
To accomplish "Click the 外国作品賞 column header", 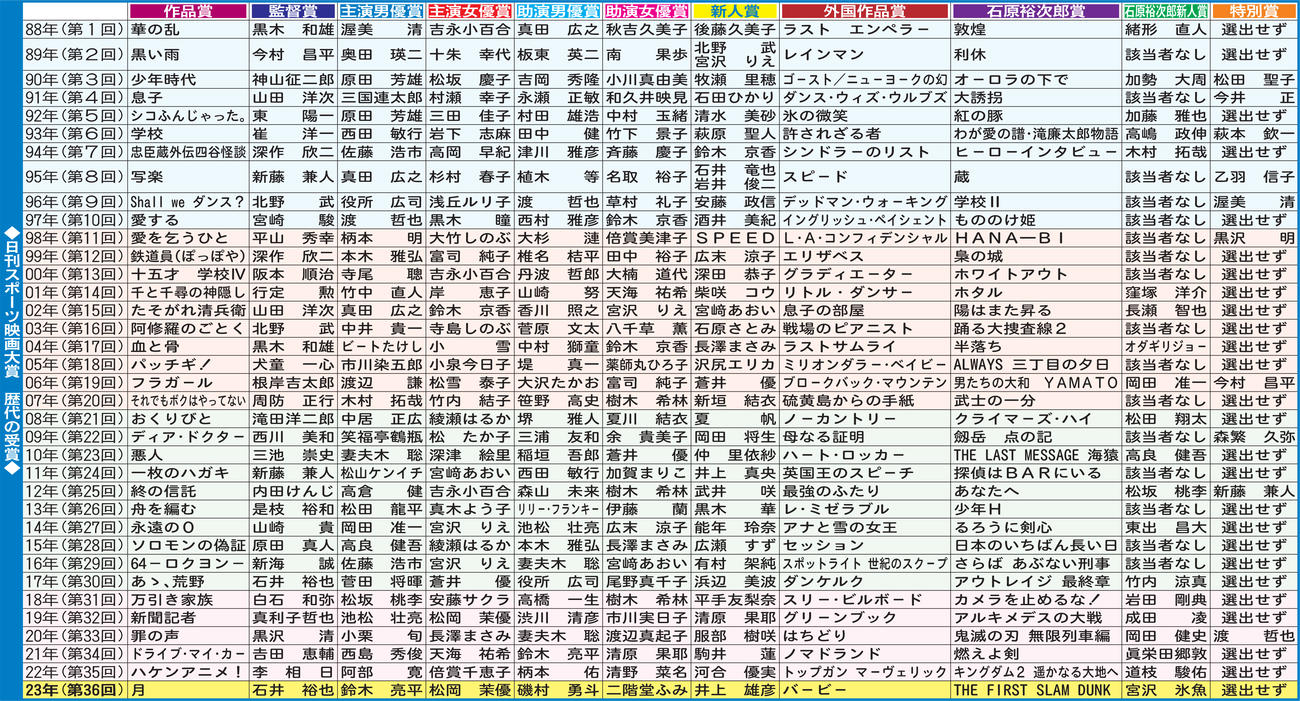I will point(864,11).
